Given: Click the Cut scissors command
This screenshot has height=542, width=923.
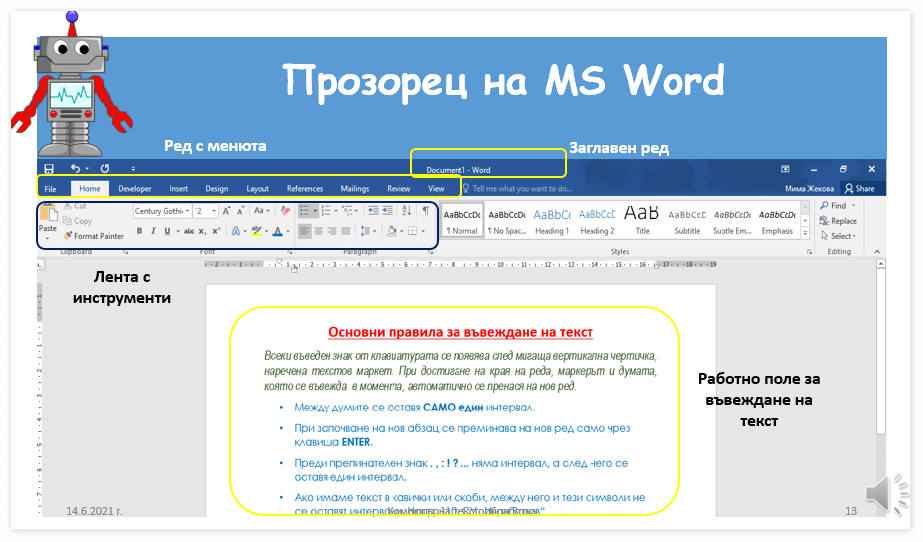Looking at the screenshot, I should tap(75, 206).
